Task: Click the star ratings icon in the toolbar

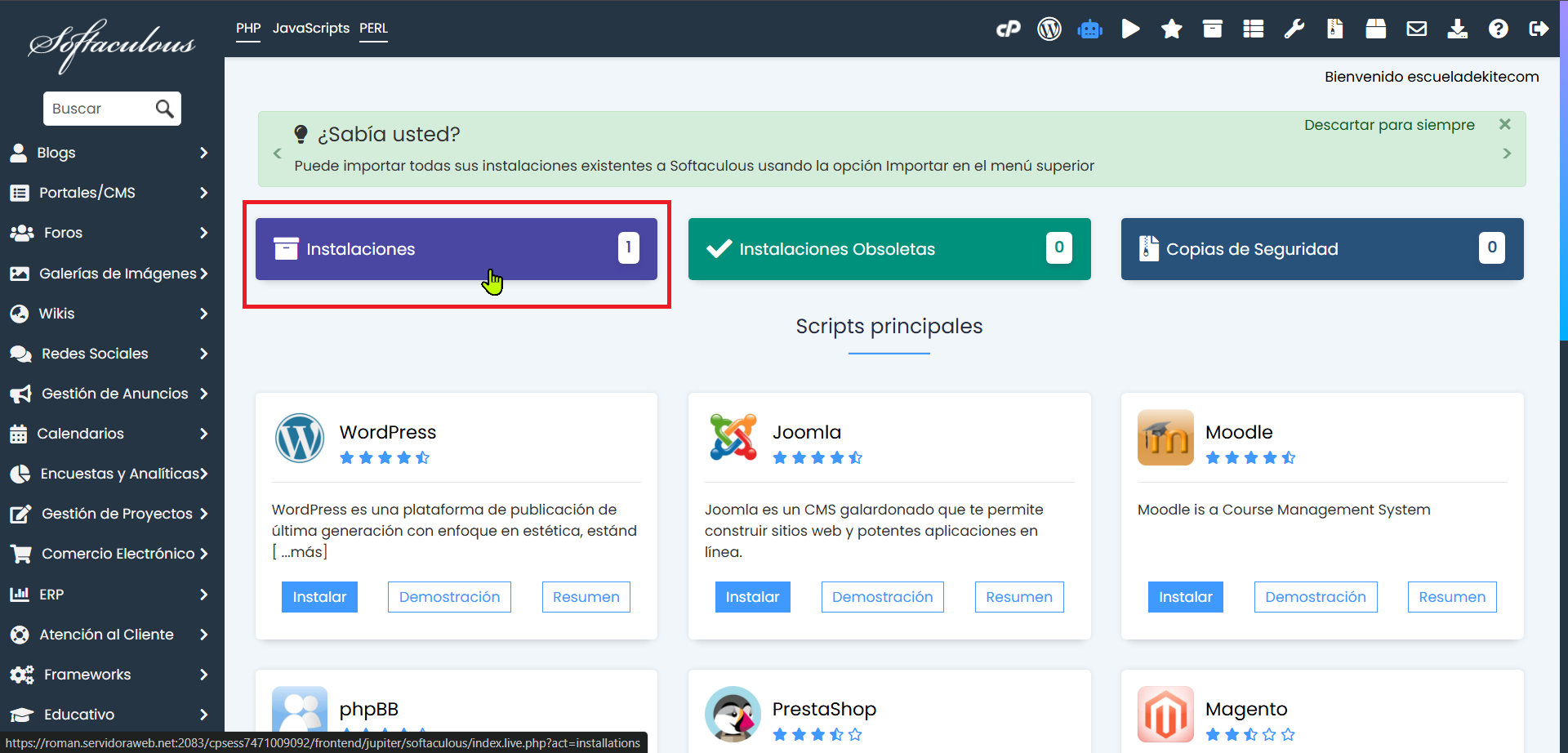Action: 1172,29
